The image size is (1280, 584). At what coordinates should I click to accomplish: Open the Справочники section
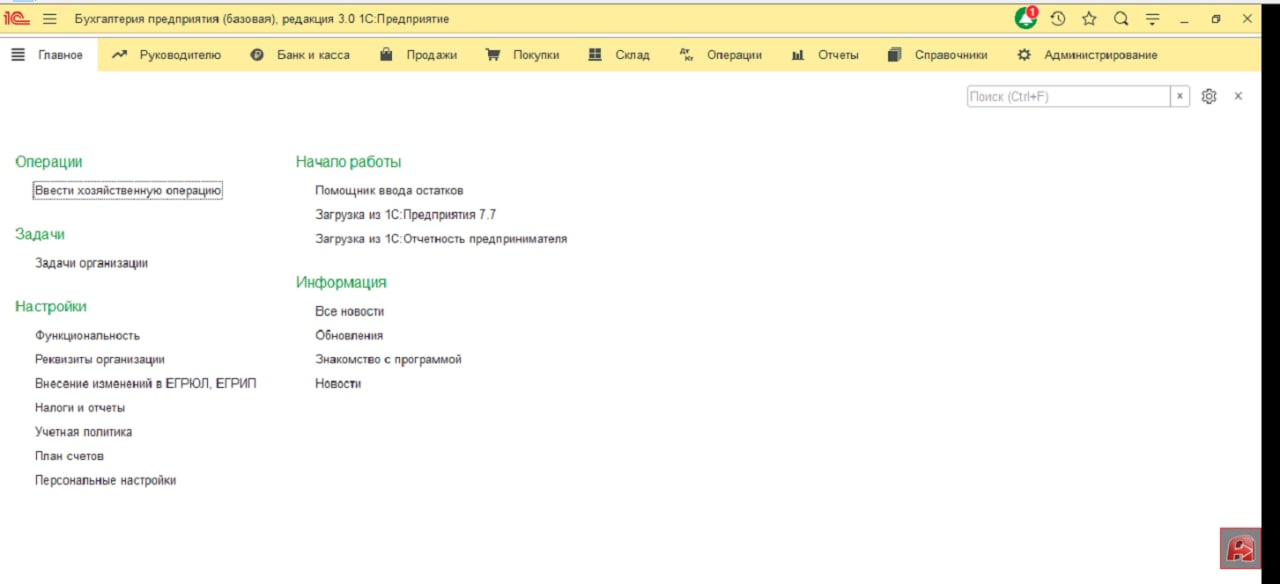[x=951, y=55]
